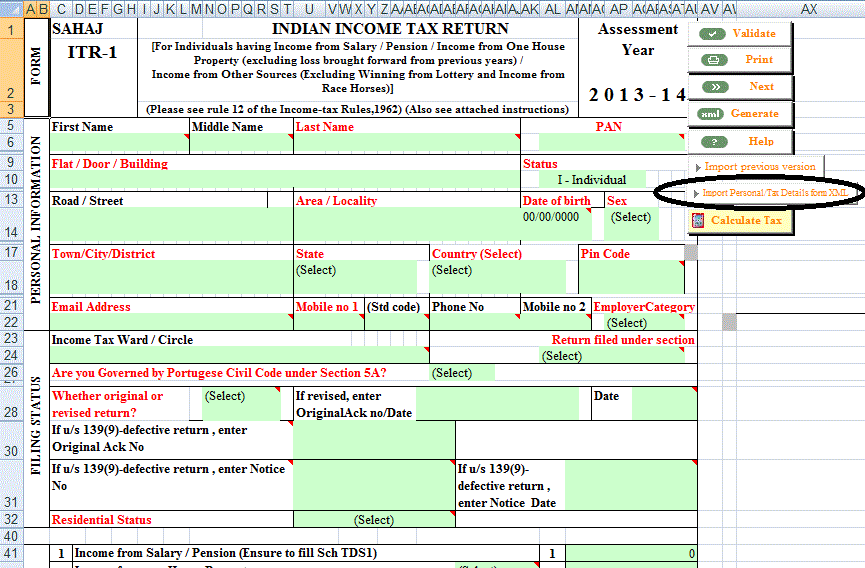Click the Town/City/District input field
Viewport: 865px width, 568px height.
point(172,277)
